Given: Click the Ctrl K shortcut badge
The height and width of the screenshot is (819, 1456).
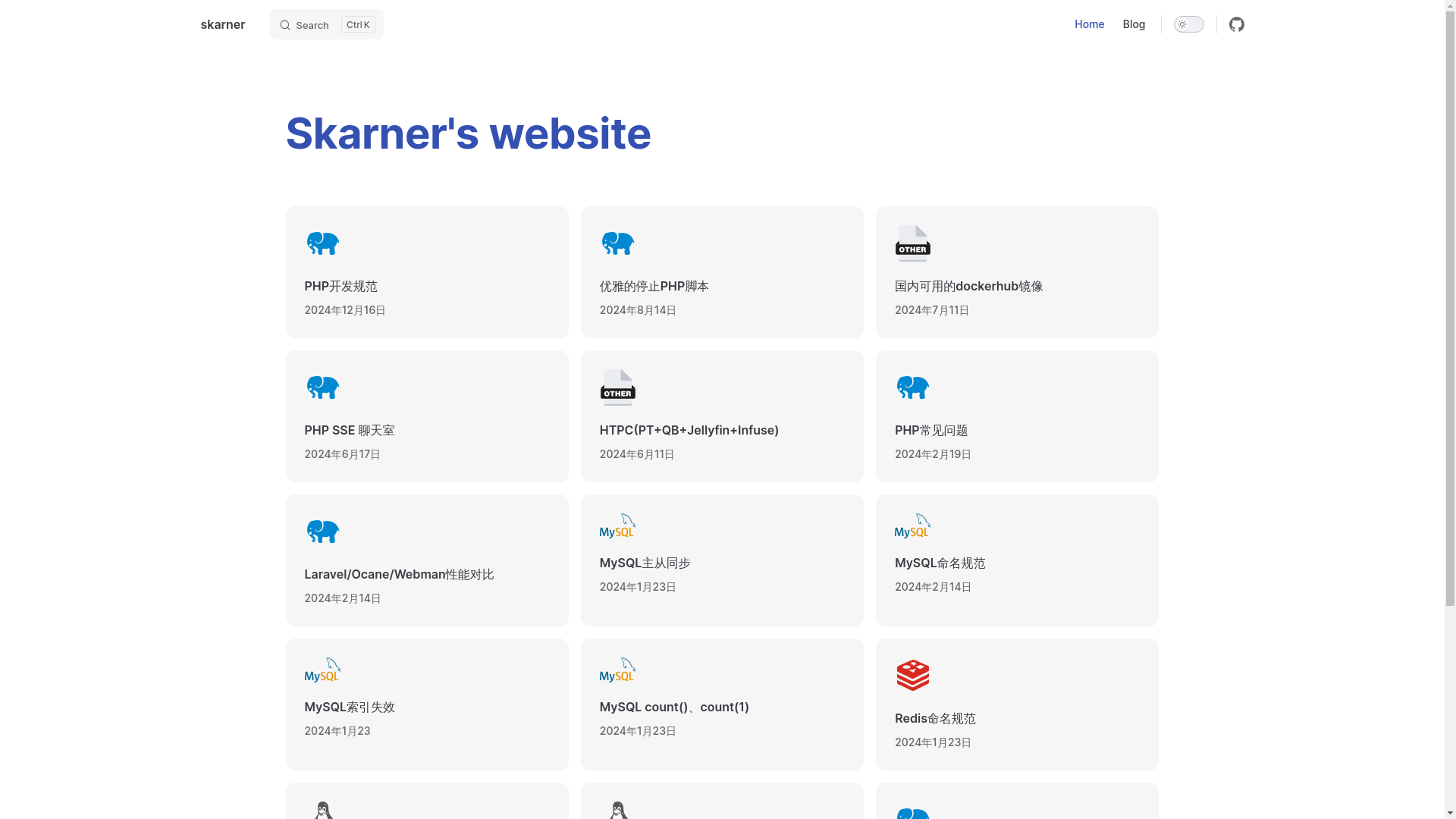Looking at the screenshot, I should 358,24.
